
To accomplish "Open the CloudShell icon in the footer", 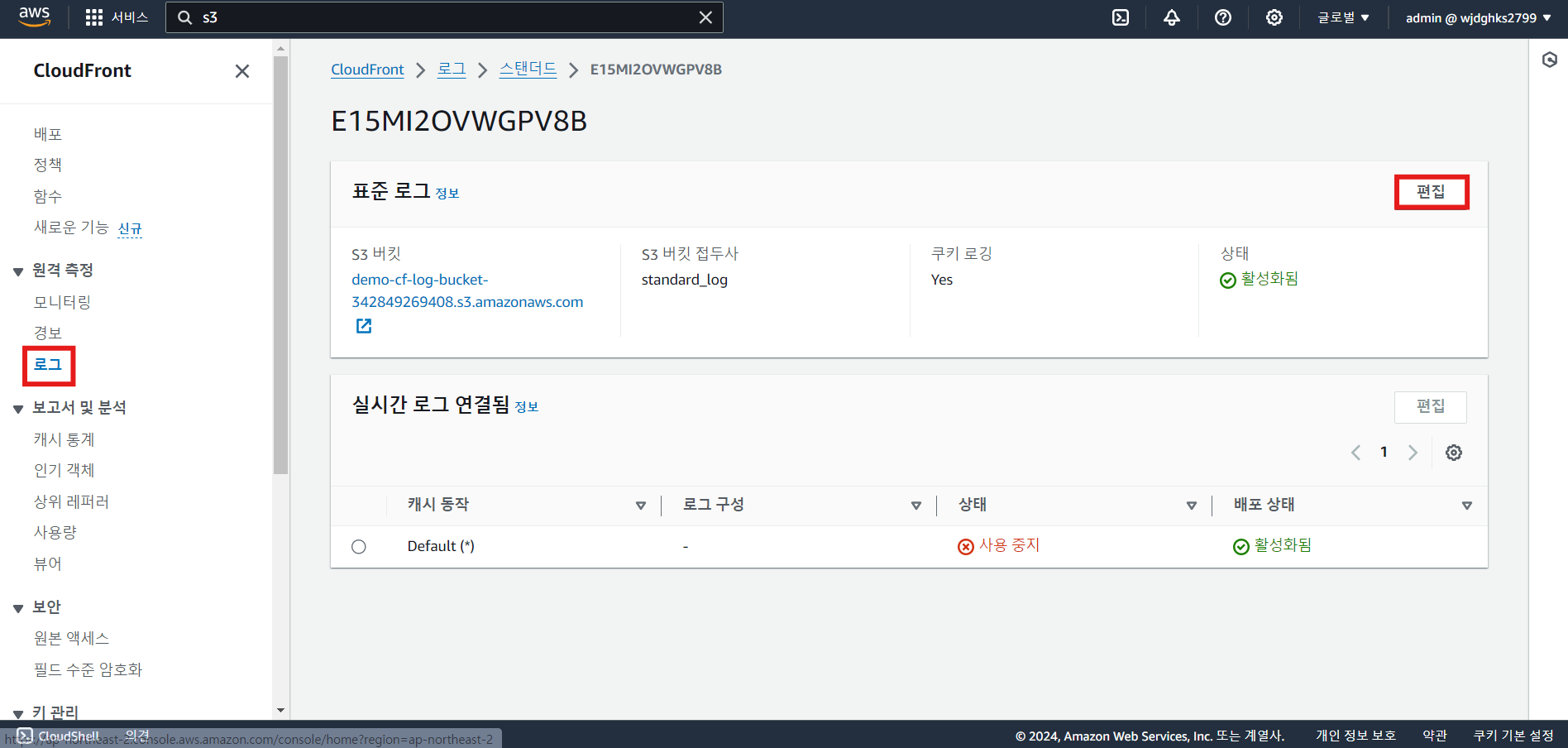I will pos(26,736).
